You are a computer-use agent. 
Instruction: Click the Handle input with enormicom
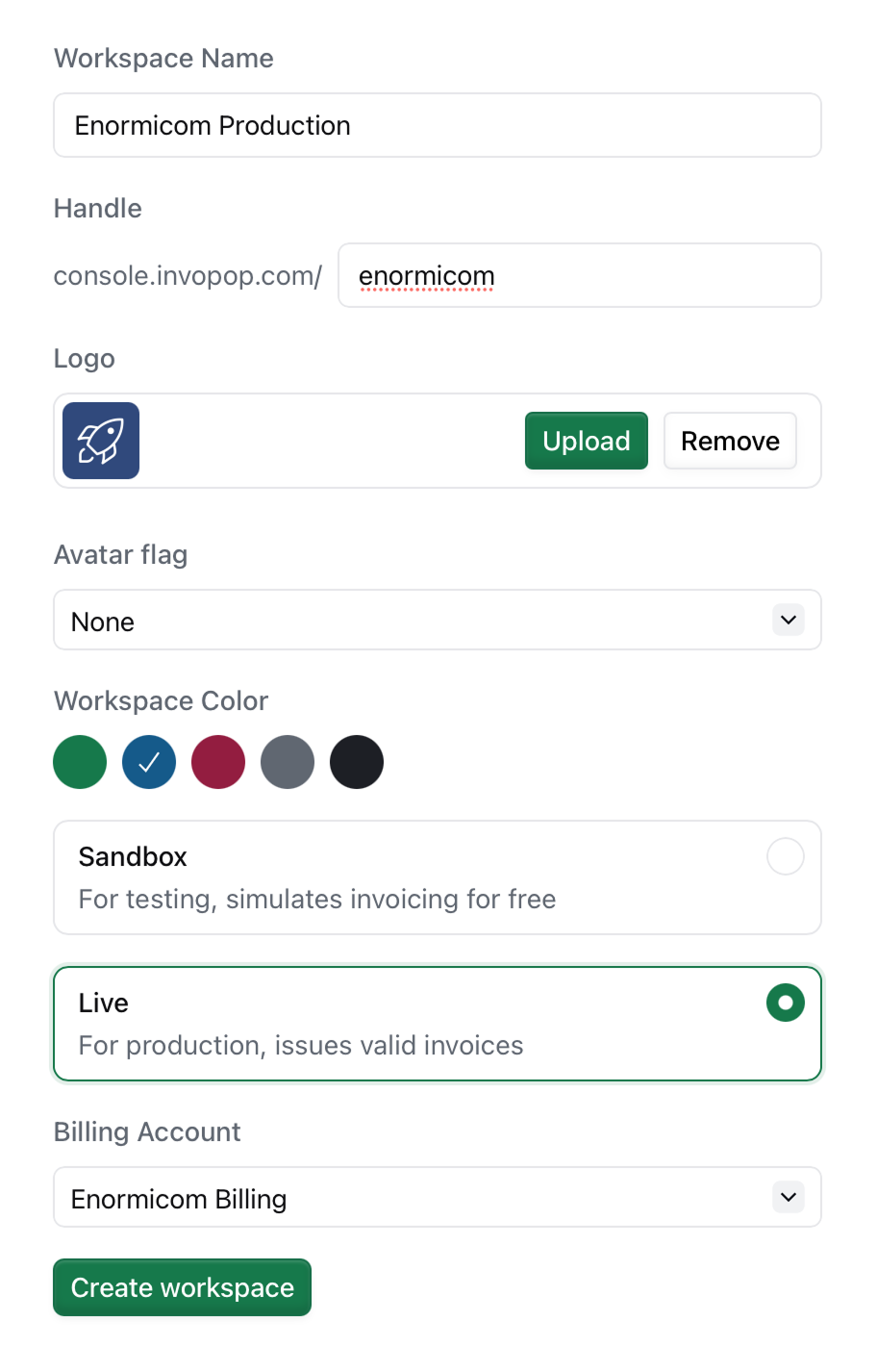579,276
